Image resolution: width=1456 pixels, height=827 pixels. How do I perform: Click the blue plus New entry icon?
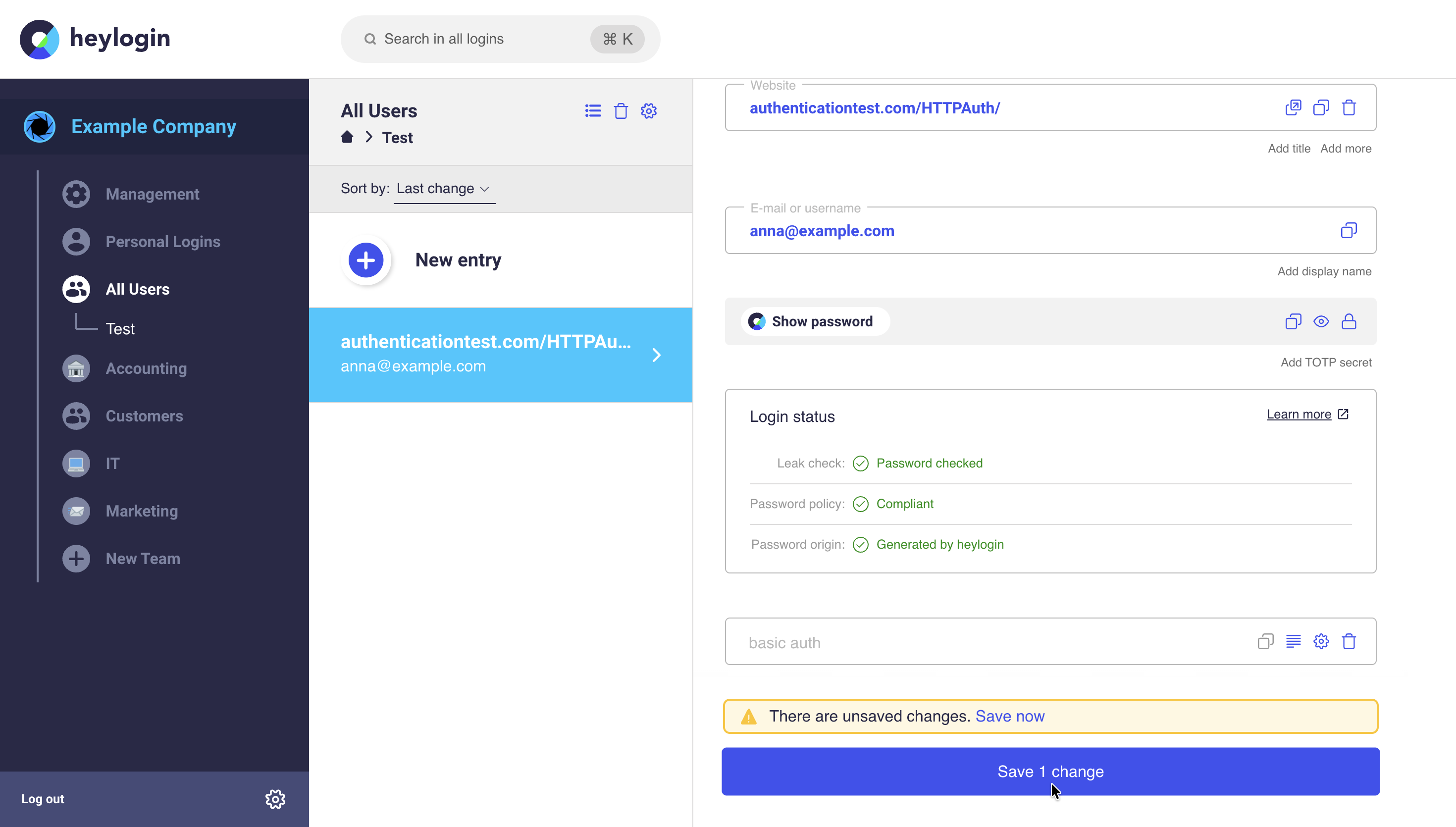coord(366,260)
